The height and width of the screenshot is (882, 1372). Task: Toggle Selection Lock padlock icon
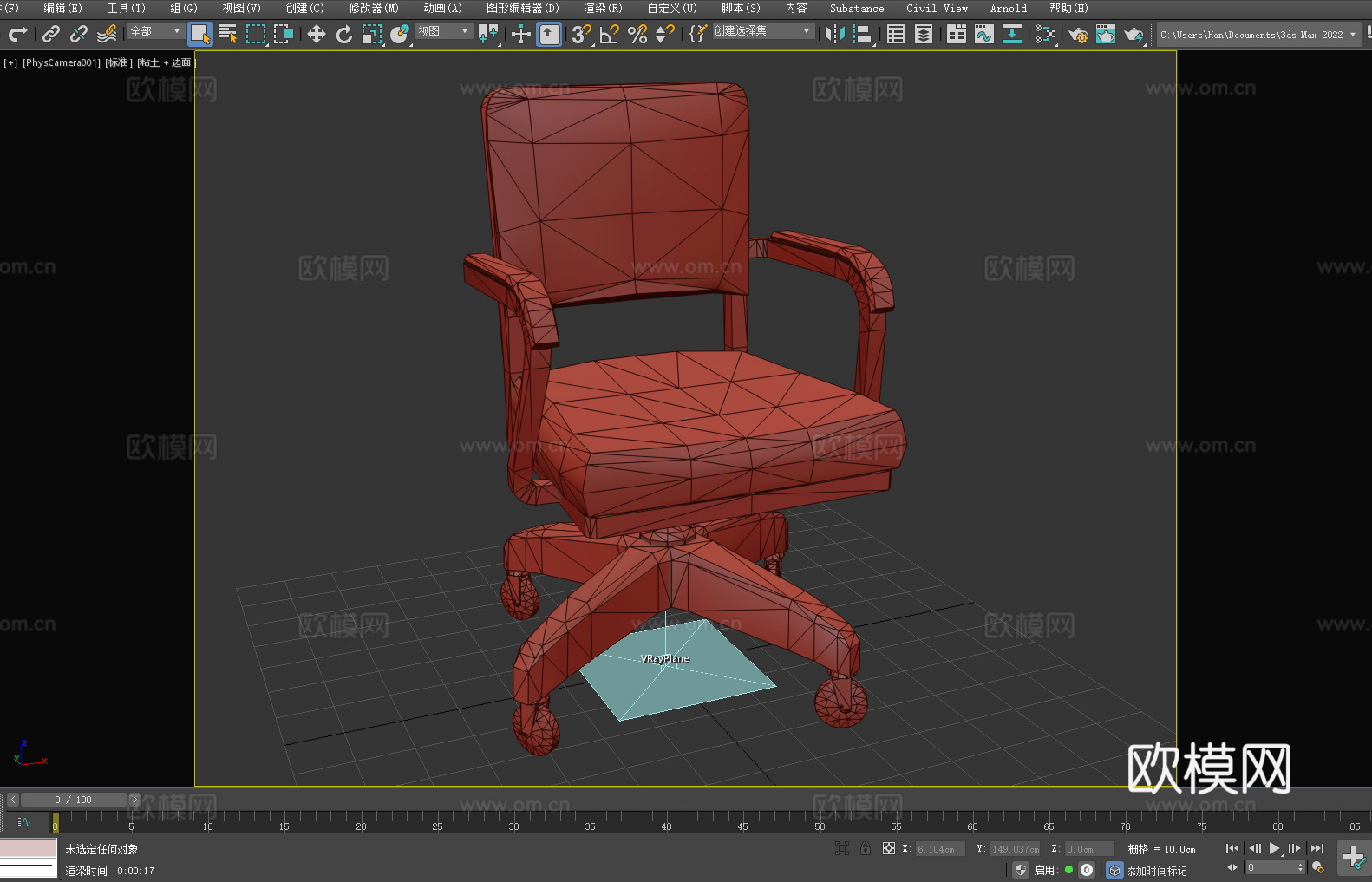866,848
